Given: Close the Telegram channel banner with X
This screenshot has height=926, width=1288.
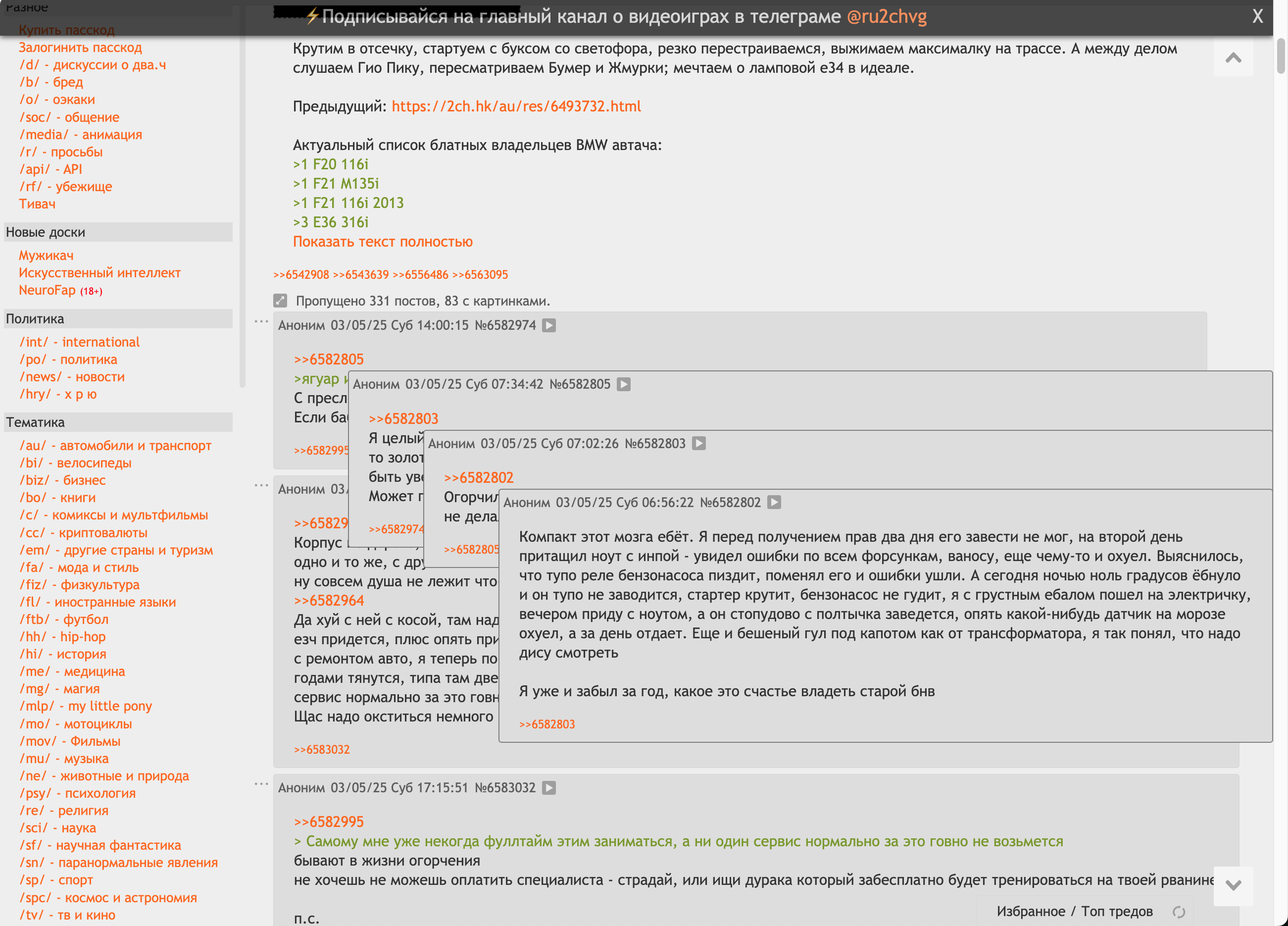Looking at the screenshot, I should coord(1257,16).
